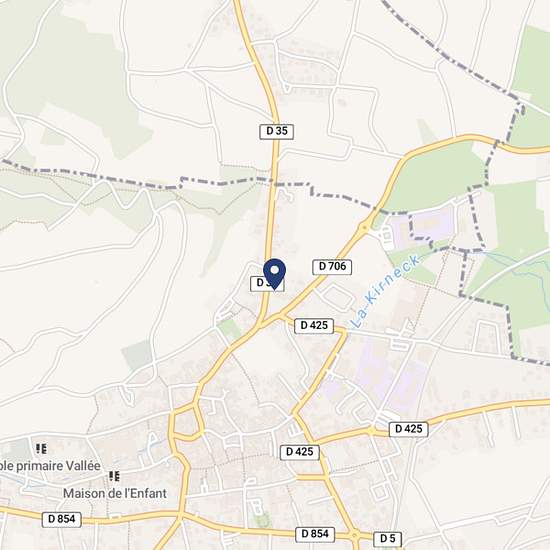Viewport: 550px width, 550px height.
Task: Click the purple zone next to D 706 roundabout
Action: point(425,225)
